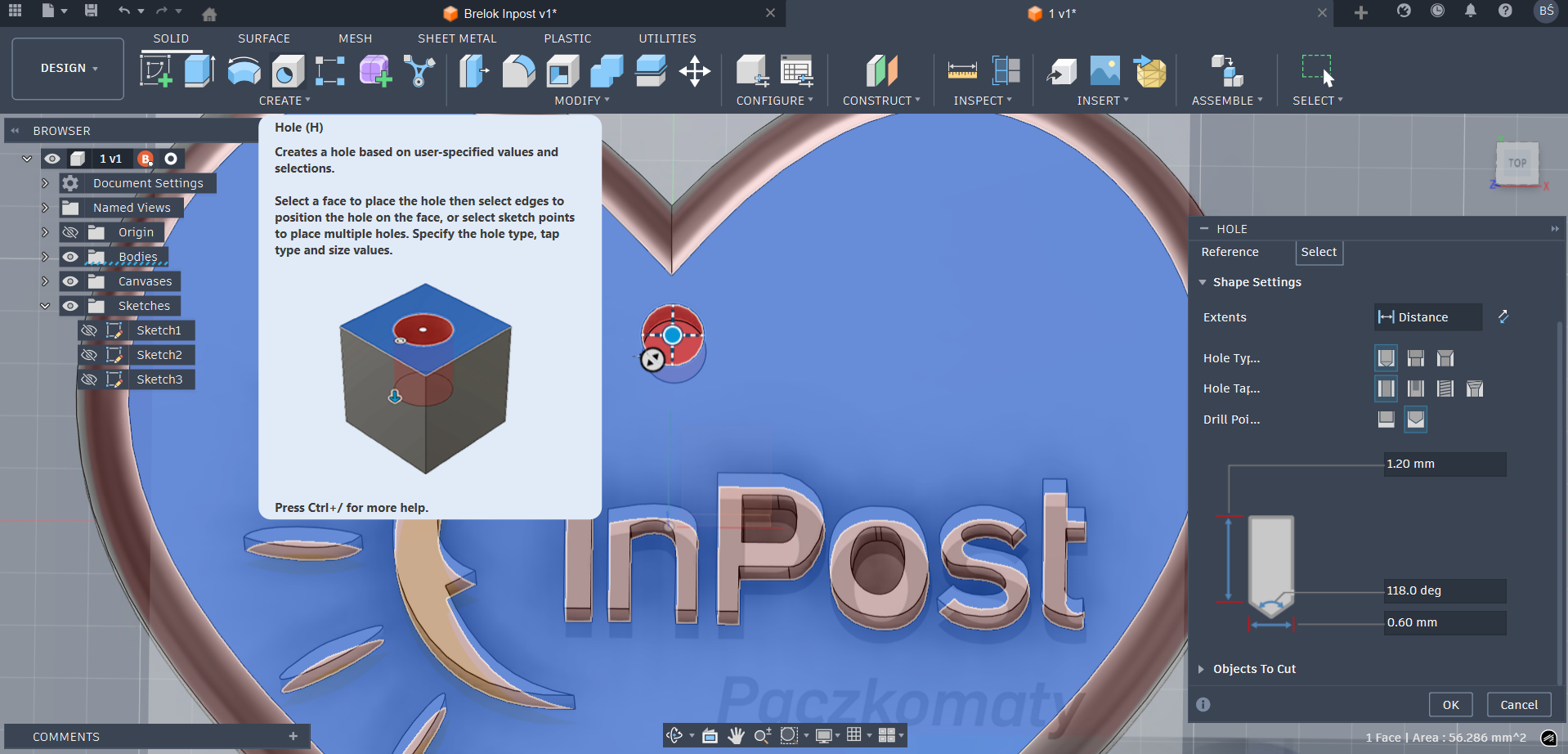Open the Extents Distance dropdown

click(x=1427, y=317)
